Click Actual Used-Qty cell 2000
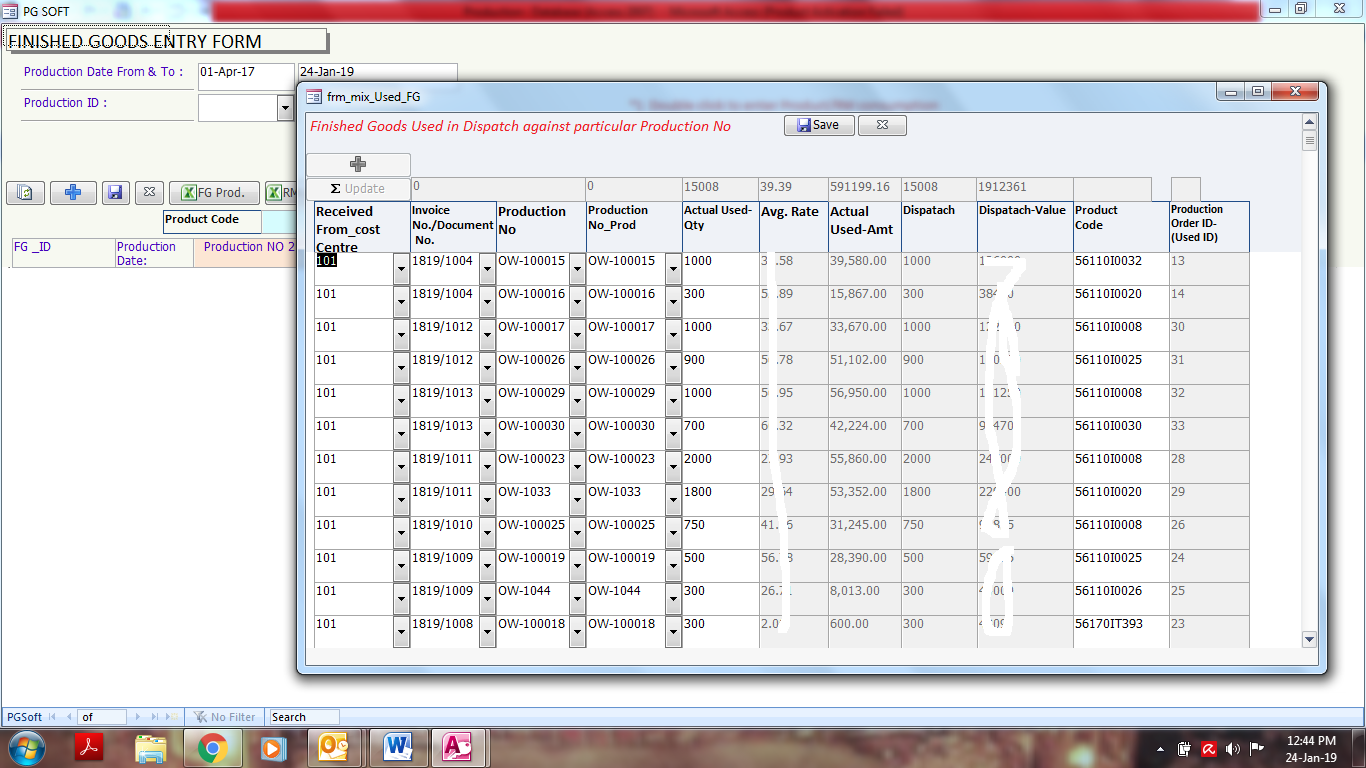The image size is (1366, 768). pyautogui.click(x=720, y=466)
